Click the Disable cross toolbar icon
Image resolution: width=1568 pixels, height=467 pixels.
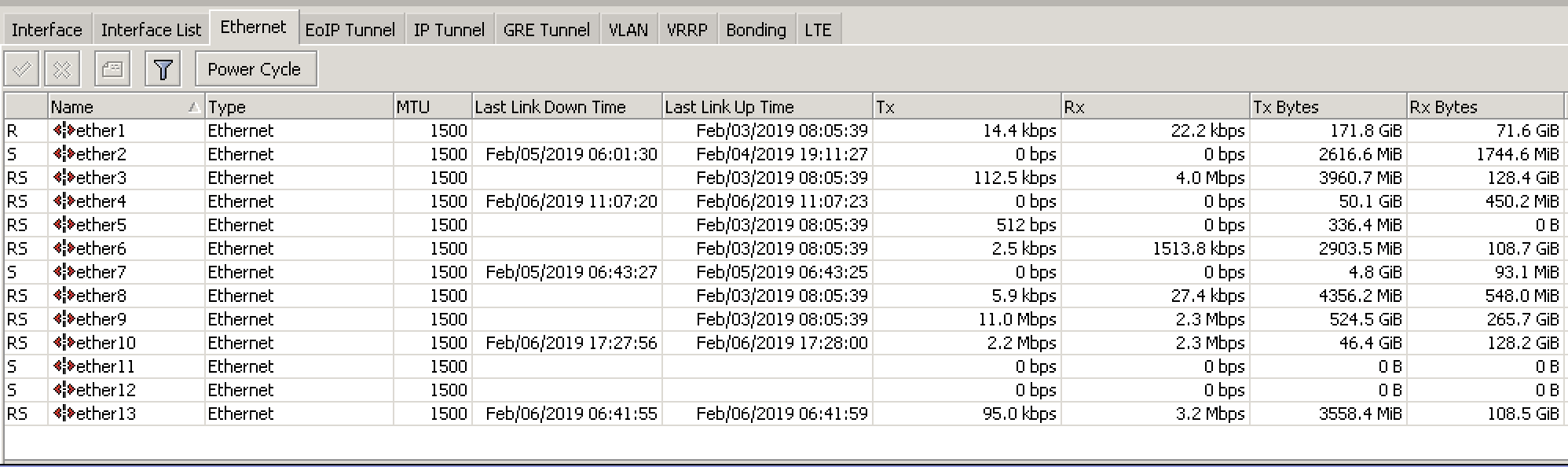62,69
